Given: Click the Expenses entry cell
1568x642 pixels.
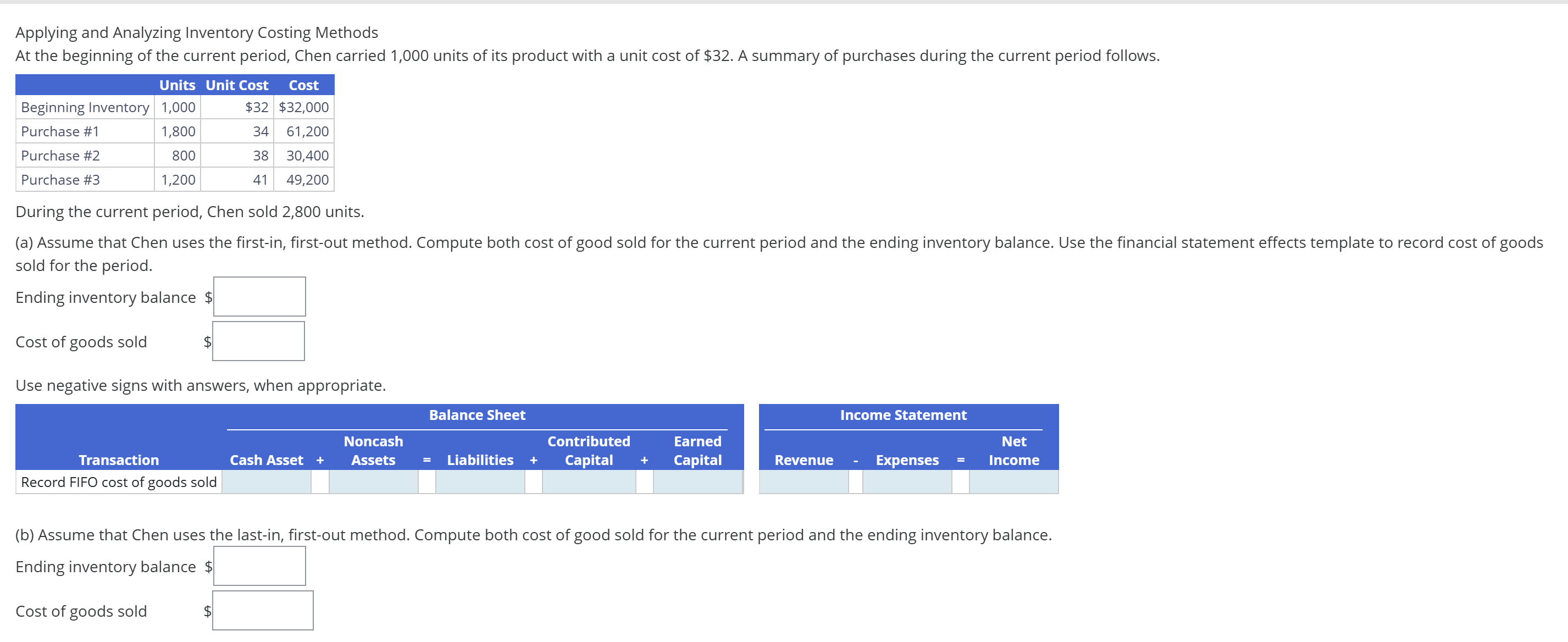Looking at the screenshot, I should pyautogui.click(x=907, y=482).
